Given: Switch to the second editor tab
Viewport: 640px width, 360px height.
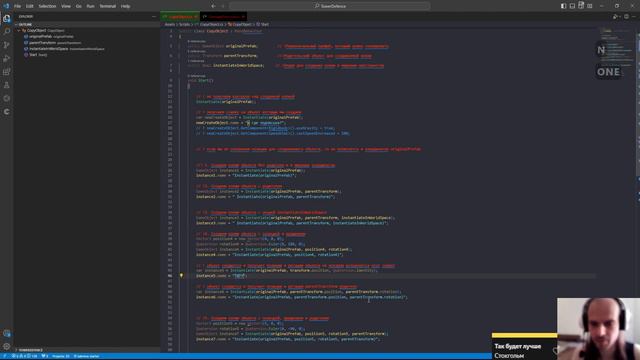Looking at the screenshot, I should coord(224,17).
